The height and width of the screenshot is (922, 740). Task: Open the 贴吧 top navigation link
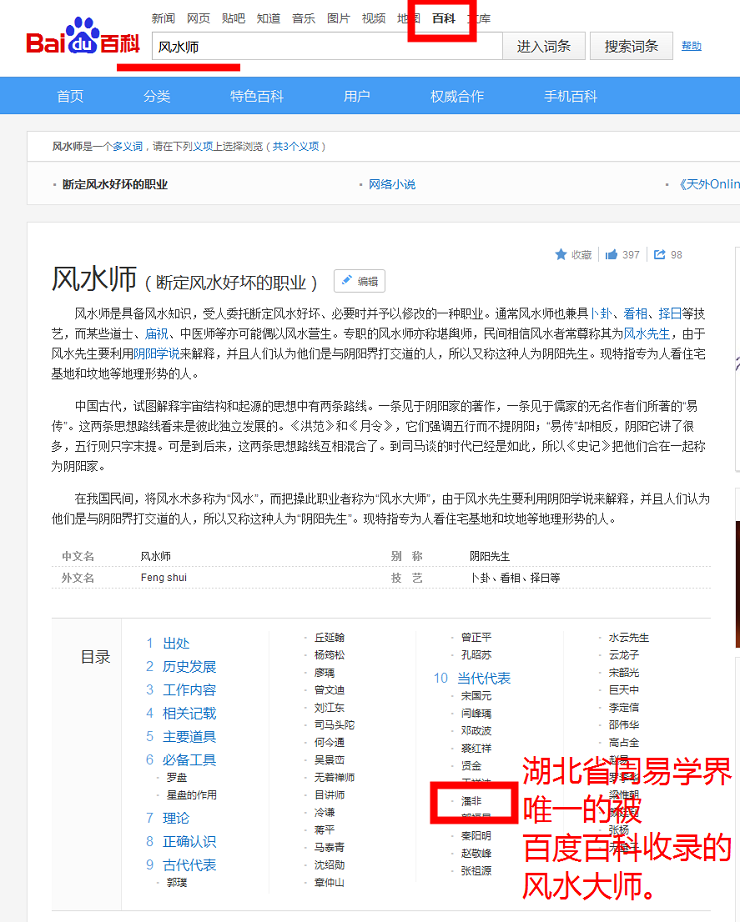(x=234, y=18)
